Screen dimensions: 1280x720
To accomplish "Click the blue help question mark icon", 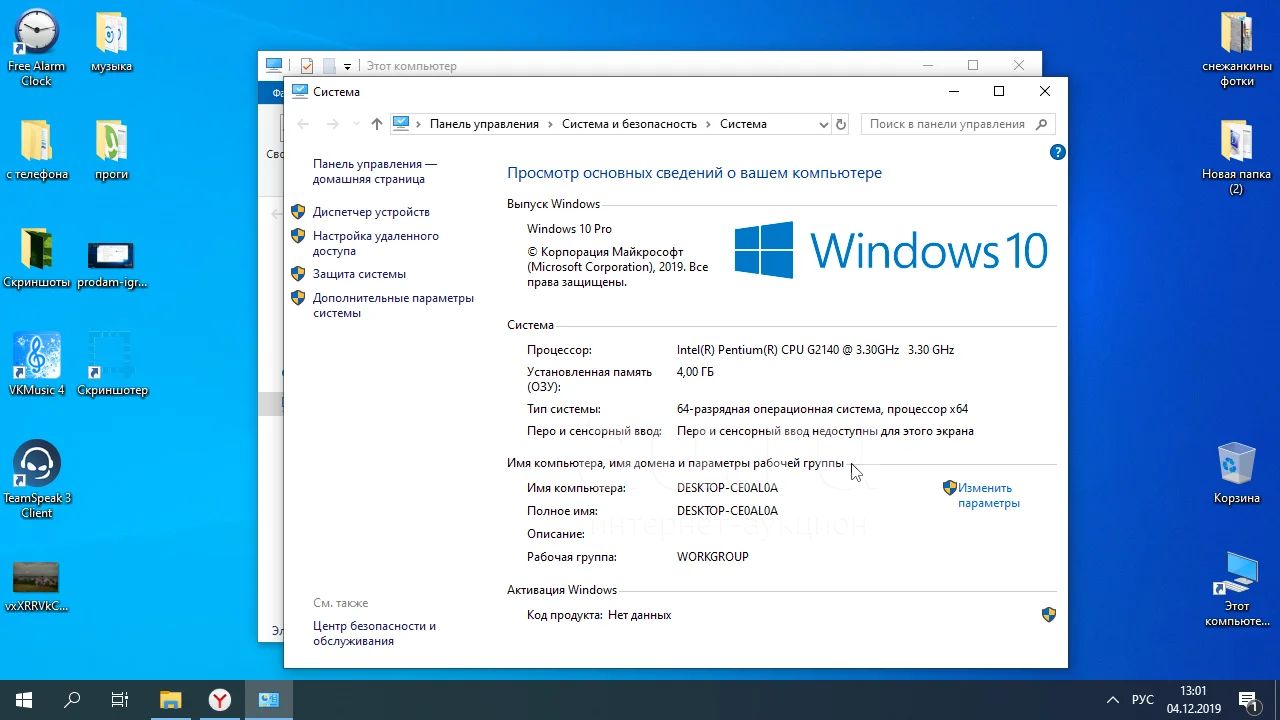I will (1057, 152).
